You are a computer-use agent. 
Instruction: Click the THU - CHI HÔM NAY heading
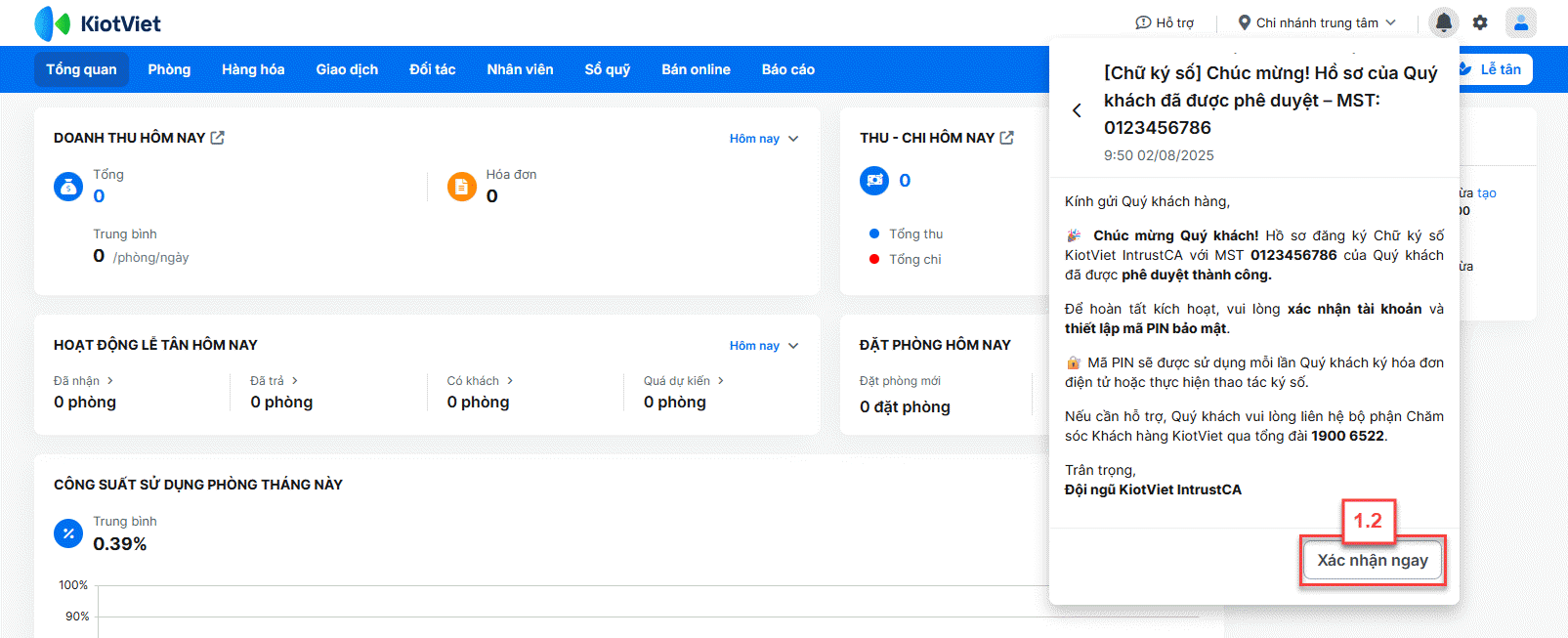point(927,138)
